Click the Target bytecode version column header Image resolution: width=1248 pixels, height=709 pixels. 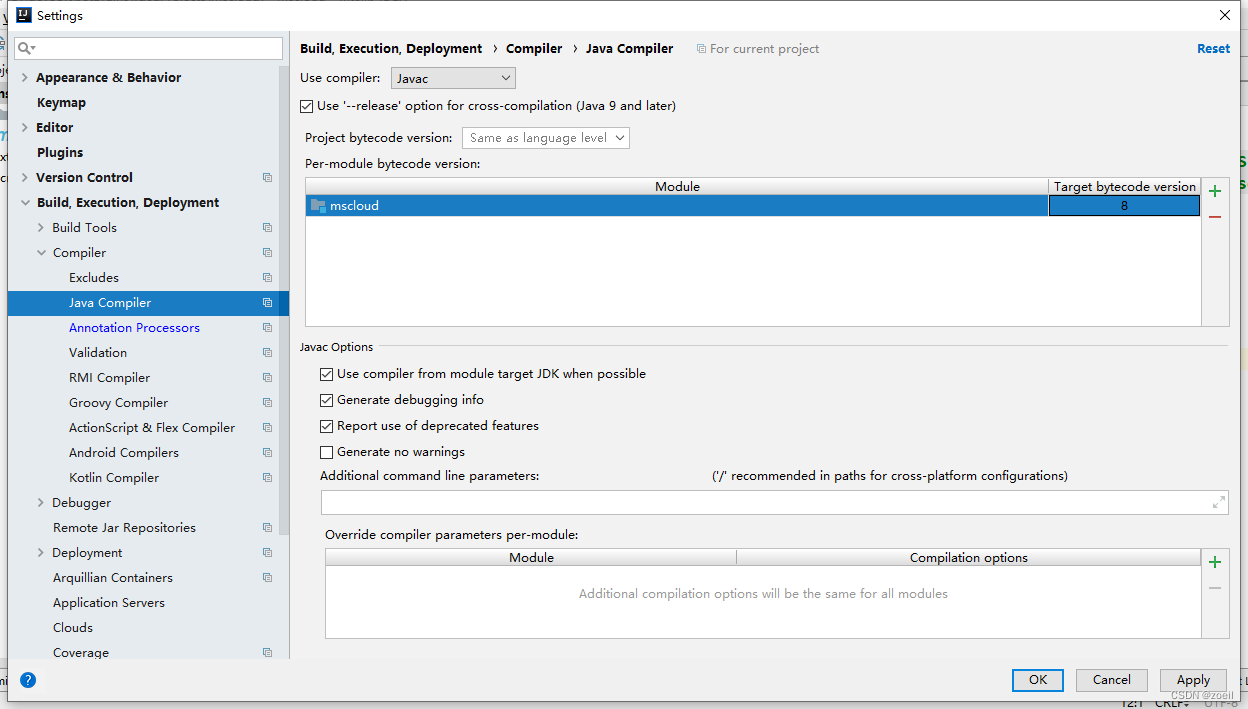[1125, 187]
